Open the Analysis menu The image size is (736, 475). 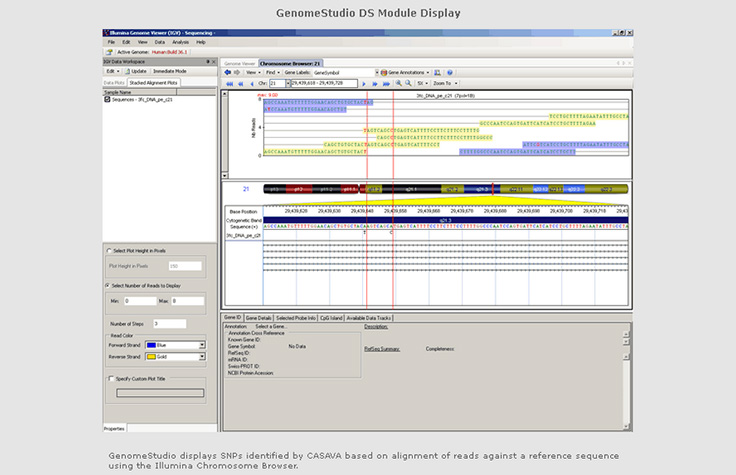click(179, 42)
